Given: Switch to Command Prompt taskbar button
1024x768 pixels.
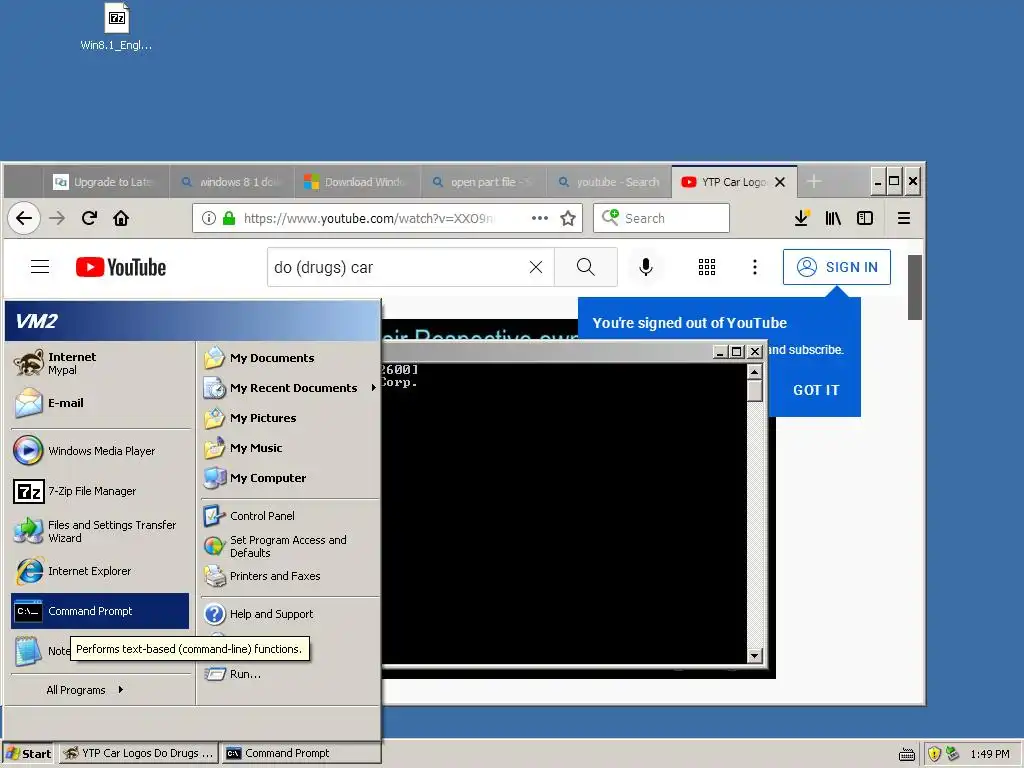Looking at the screenshot, I should coord(300,753).
